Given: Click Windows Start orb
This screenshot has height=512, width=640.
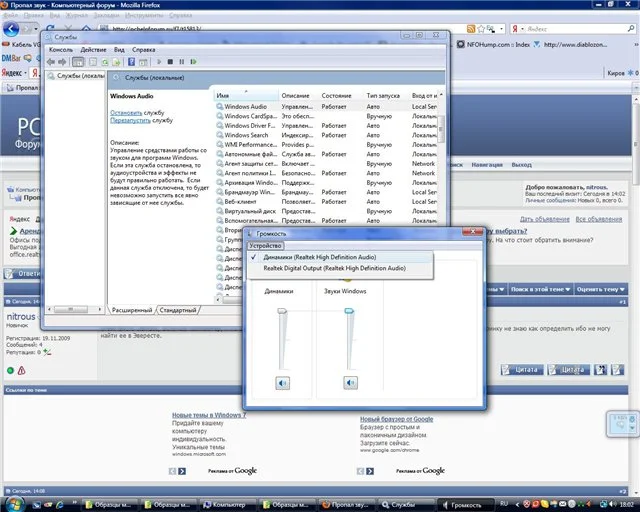Looking at the screenshot, I should click(15, 504).
